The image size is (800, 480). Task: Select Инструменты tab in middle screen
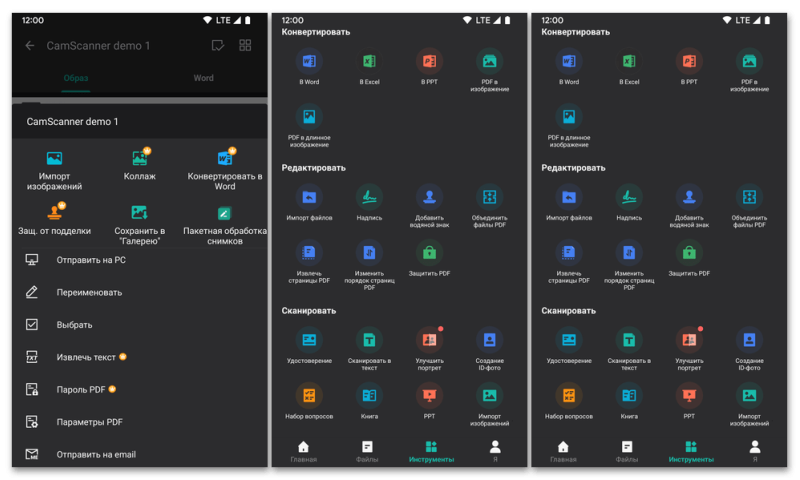pyautogui.click(x=431, y=451)
